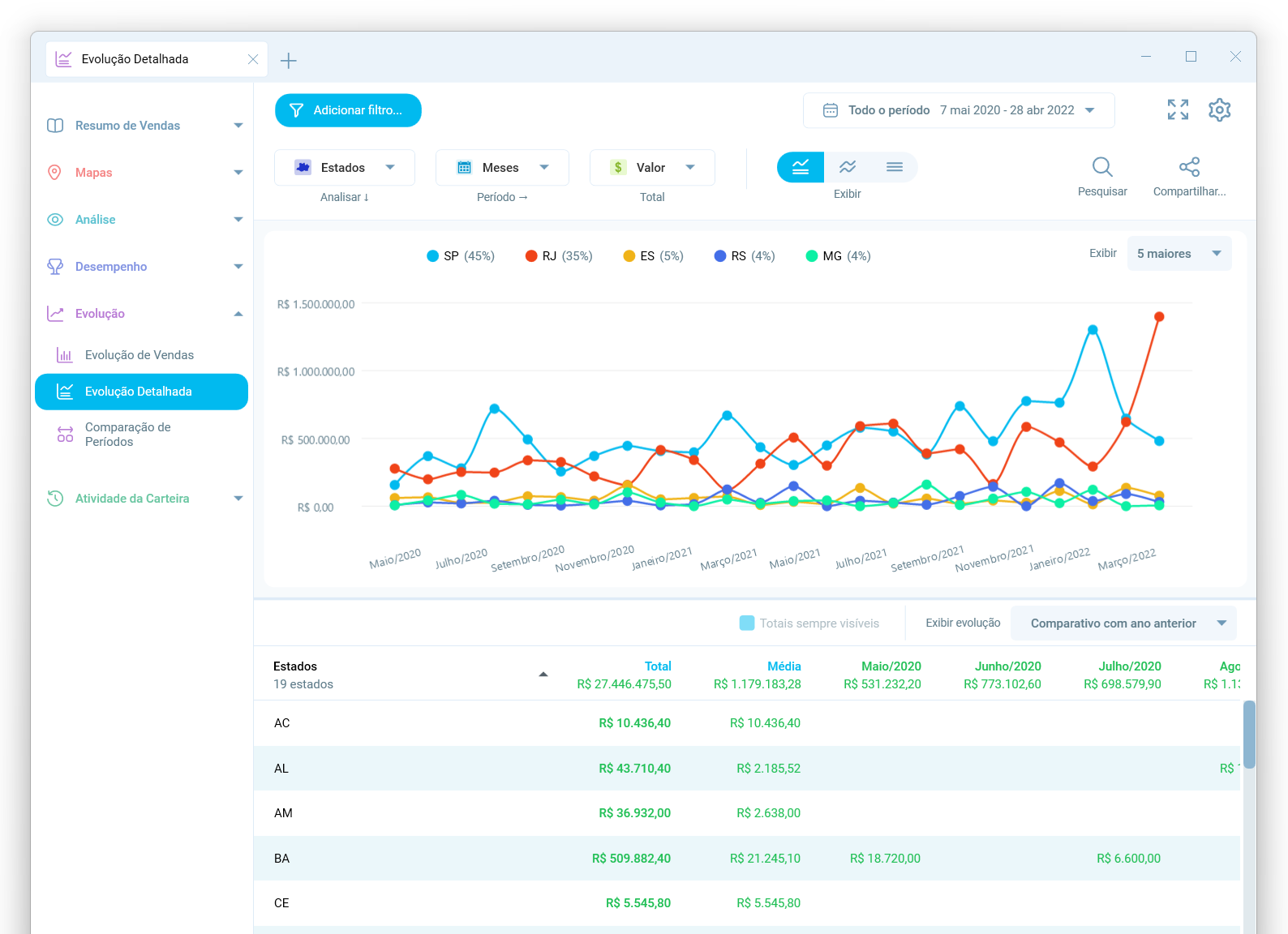Toggle the RS series in the legend
The image size is (1288, 934).
745,256
